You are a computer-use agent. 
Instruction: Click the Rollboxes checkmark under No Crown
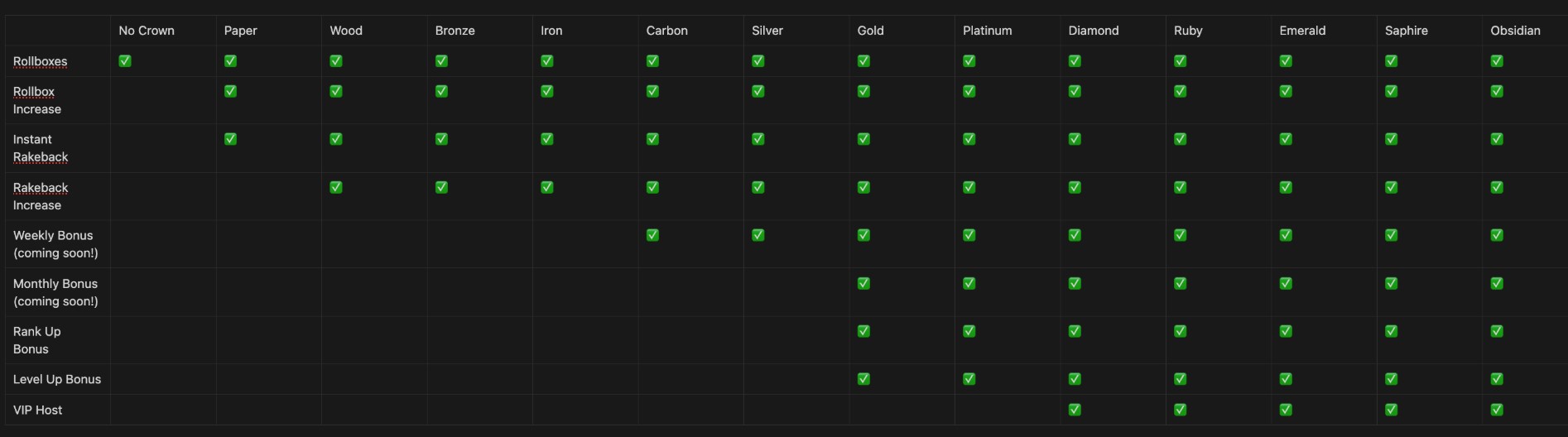tap(125, 61)
